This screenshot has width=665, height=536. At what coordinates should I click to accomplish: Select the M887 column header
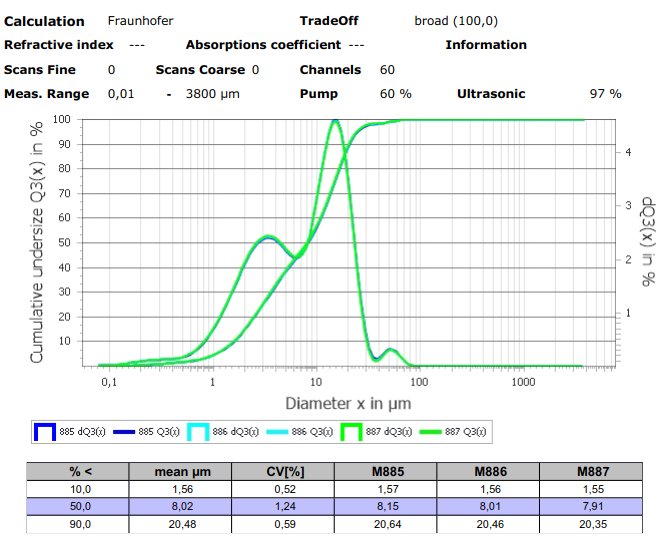(589, 471)
